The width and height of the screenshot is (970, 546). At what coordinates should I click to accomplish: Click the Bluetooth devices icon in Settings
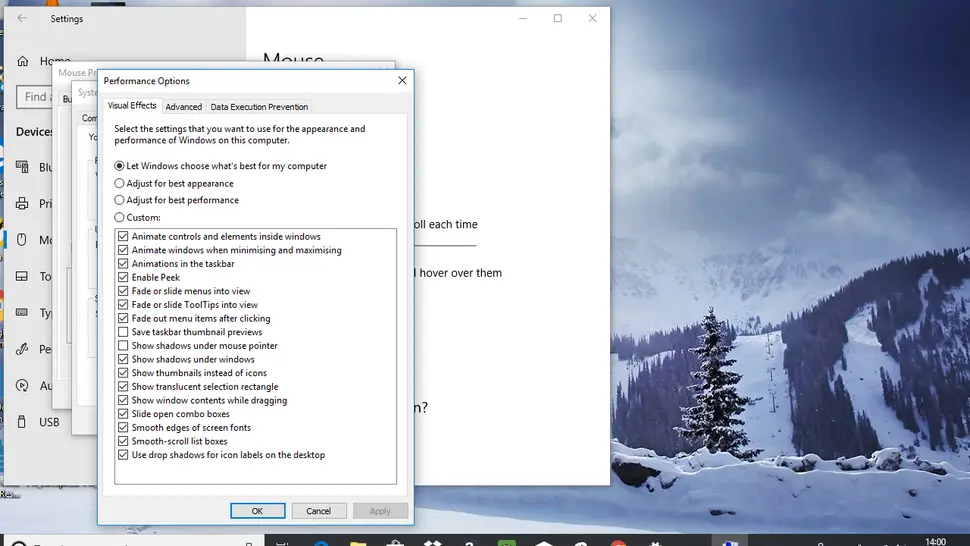click(22, 167)
